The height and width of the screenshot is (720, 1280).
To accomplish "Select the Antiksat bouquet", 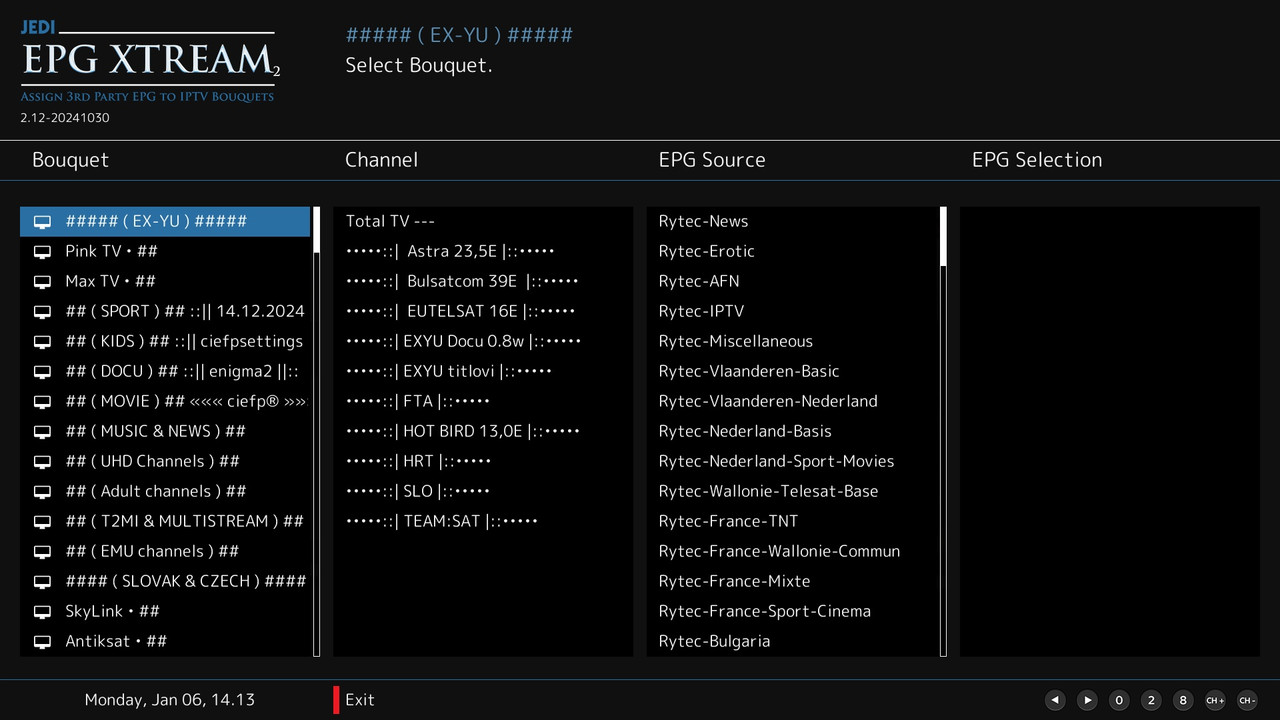I will pos(165,641).
